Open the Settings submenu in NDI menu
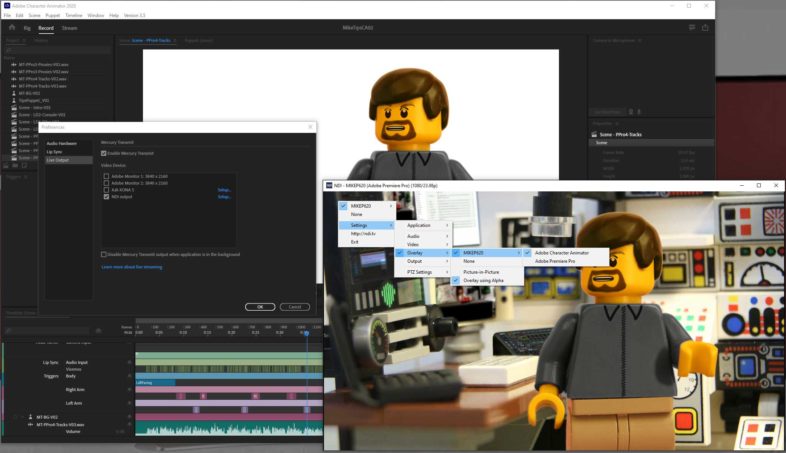This screenshot has height=453, width=786. pyautogui.click(x=366, y=225)
